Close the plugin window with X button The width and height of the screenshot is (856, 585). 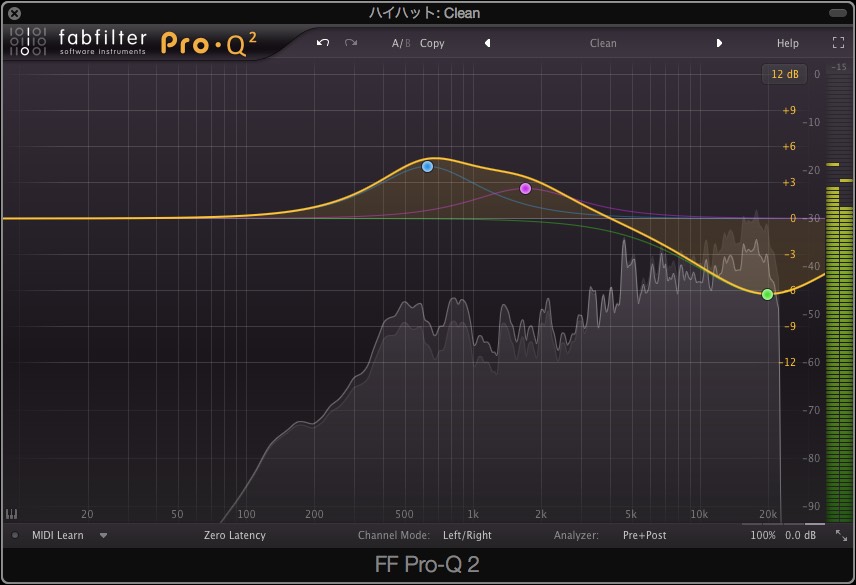pyautogui.click(x=15, y=13)
